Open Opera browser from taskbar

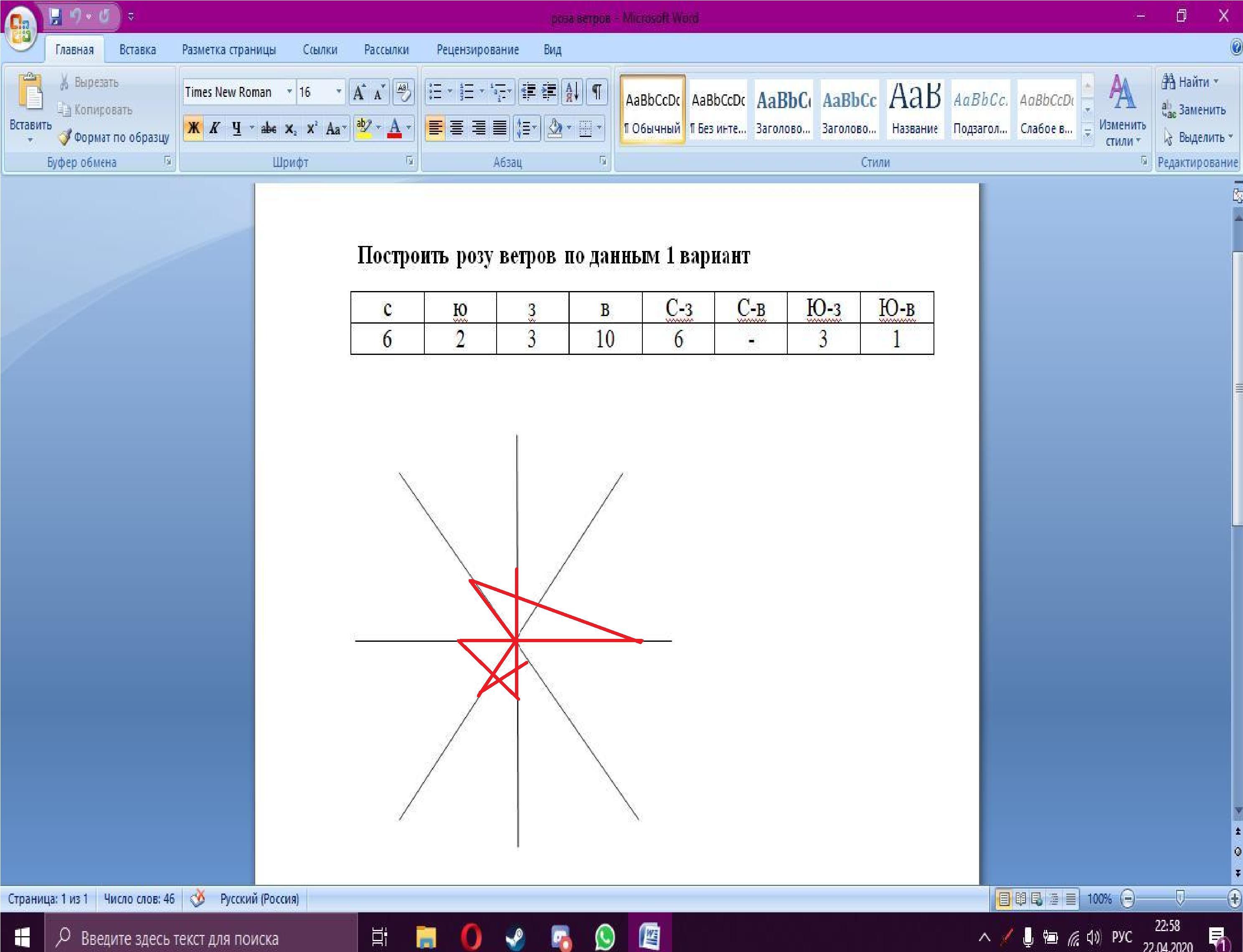471,937
